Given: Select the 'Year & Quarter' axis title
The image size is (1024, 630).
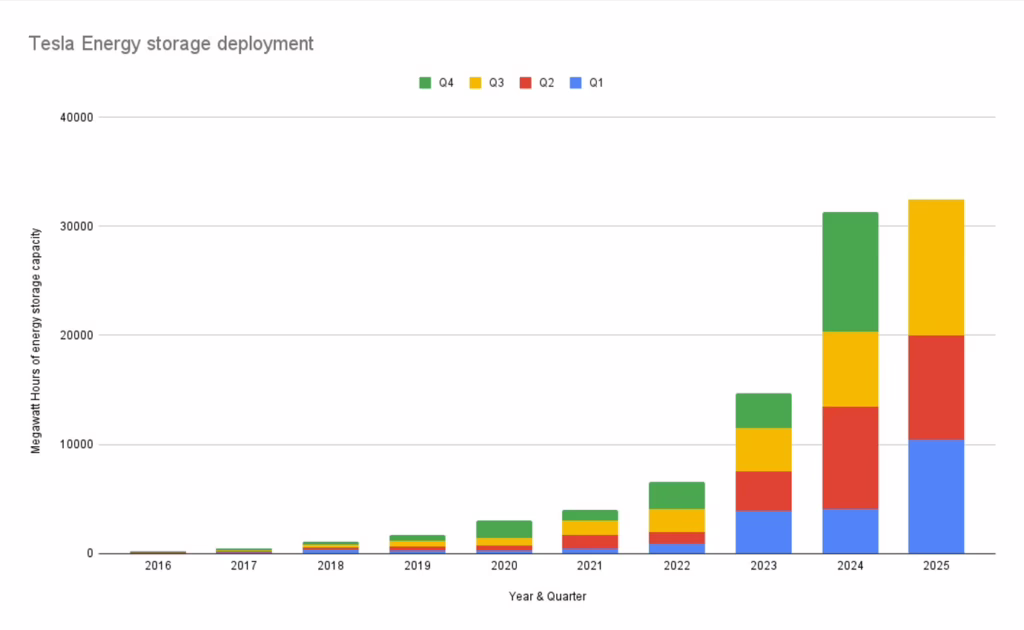Looking at the screenshot, I should click(548, 597).
